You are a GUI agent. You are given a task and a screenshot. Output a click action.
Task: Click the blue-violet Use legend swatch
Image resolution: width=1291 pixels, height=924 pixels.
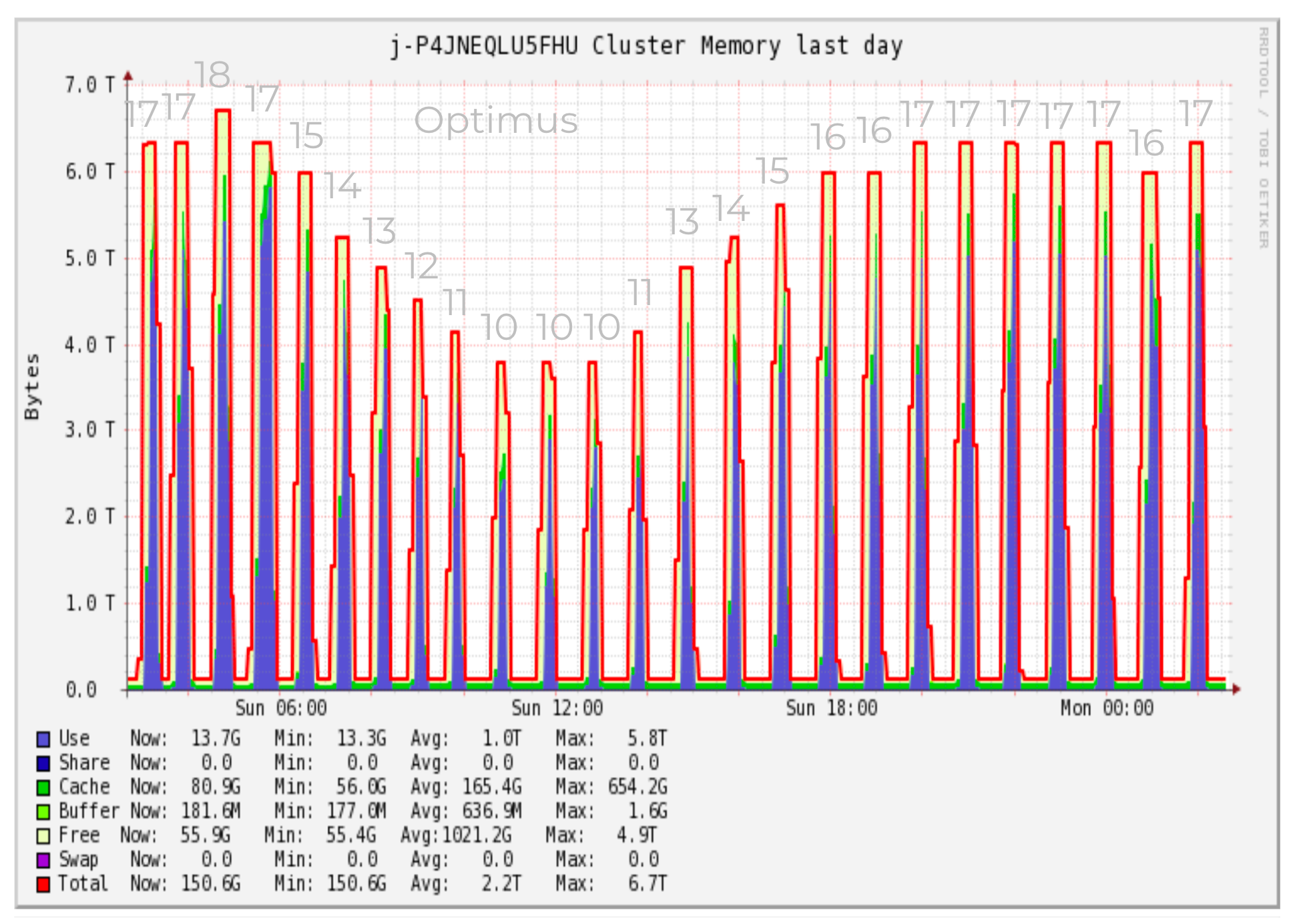click(x=43, y=740)
